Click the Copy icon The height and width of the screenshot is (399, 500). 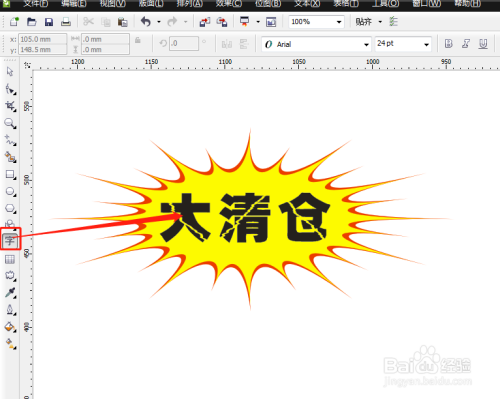pyautogui.click(x=106, y=22)
